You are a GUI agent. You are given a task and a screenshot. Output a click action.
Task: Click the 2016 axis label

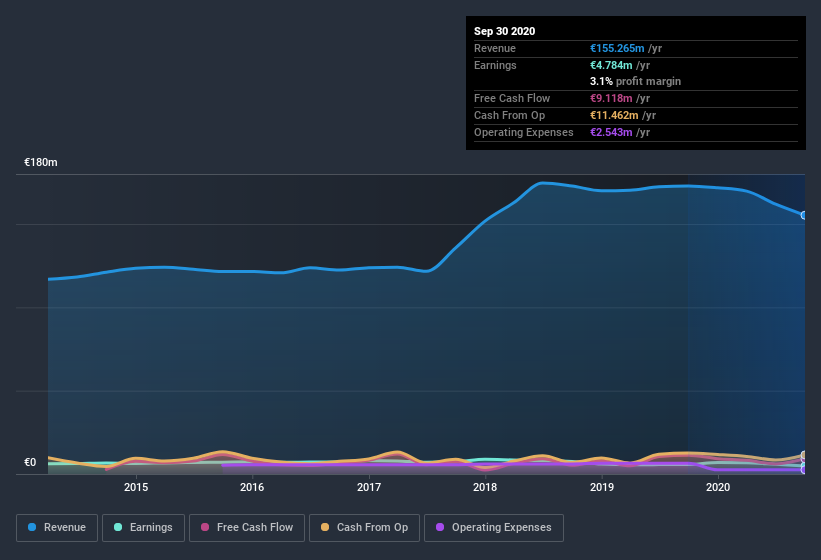click(x=252, y=487)
